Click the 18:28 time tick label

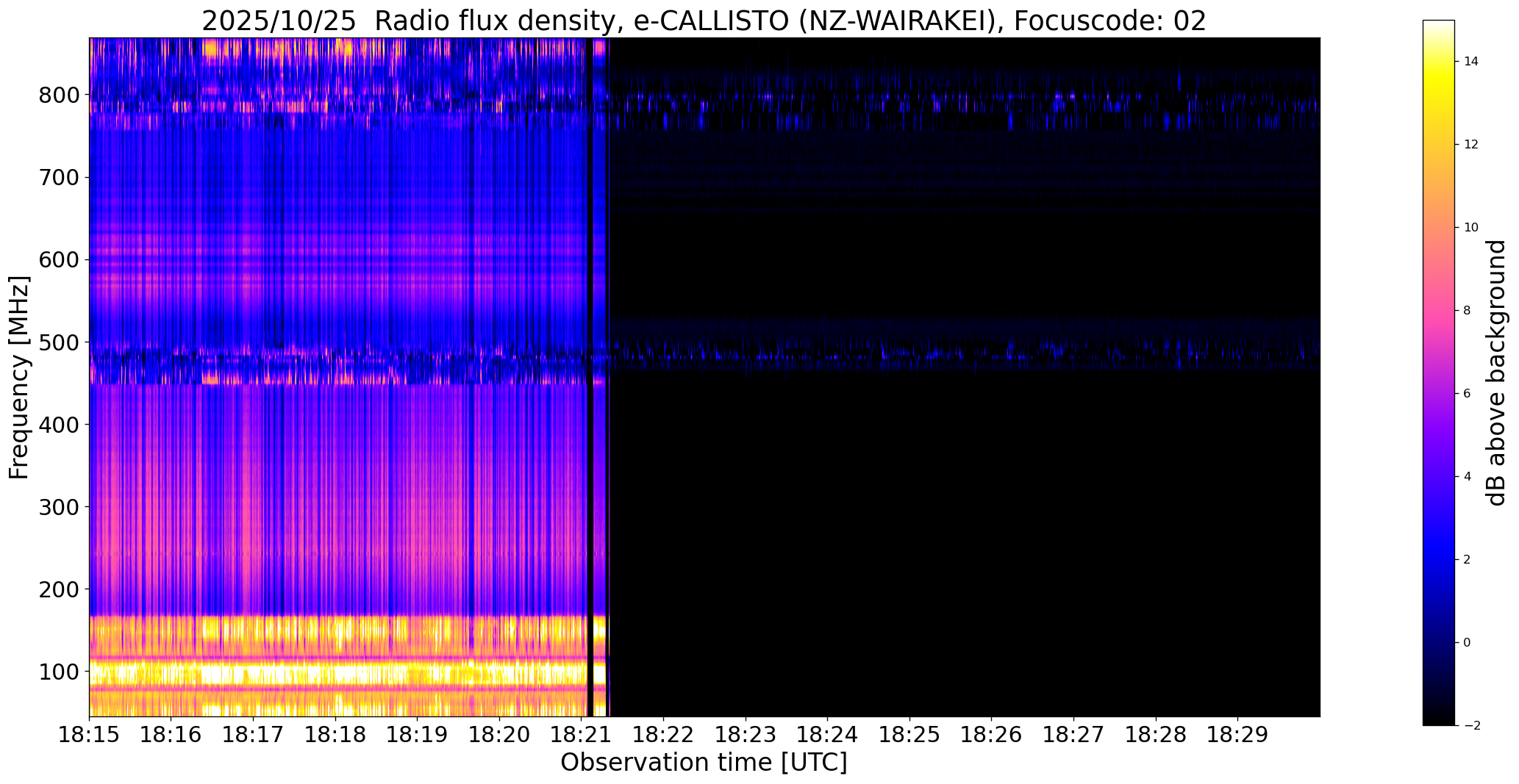point(1156,735)
